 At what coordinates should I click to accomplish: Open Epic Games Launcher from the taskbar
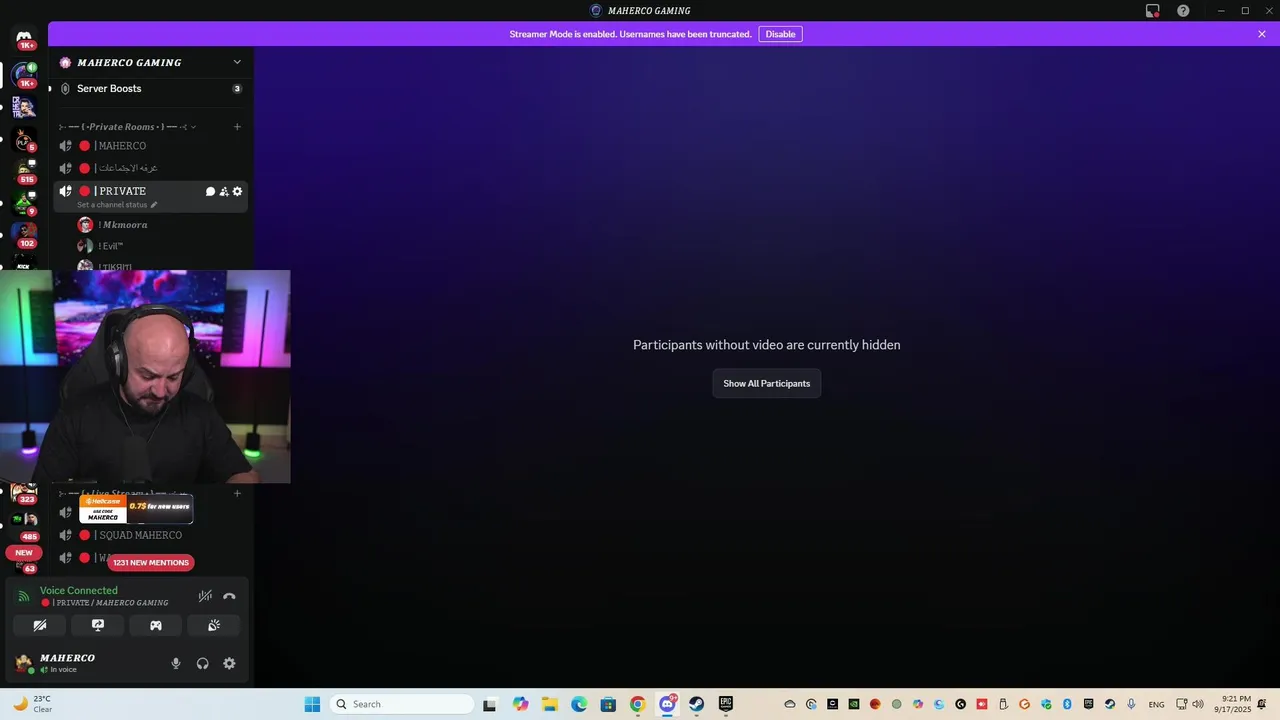(725, 704)
